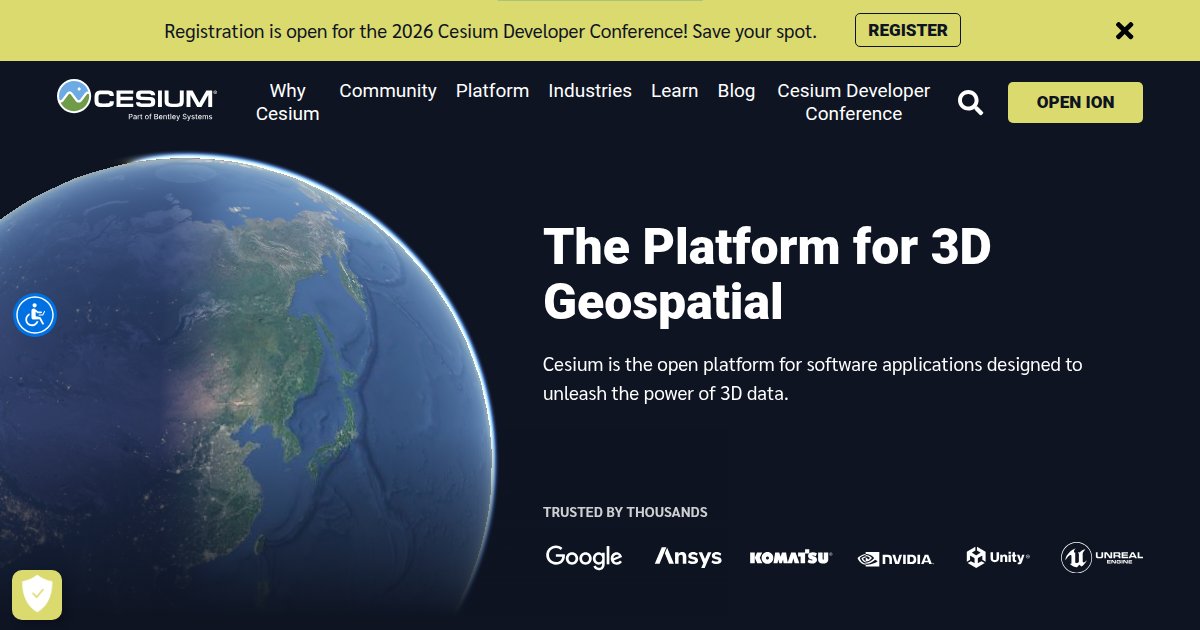Click the Unreal Engine logo
The image size is (1200, 630).
click(1102, 557)
